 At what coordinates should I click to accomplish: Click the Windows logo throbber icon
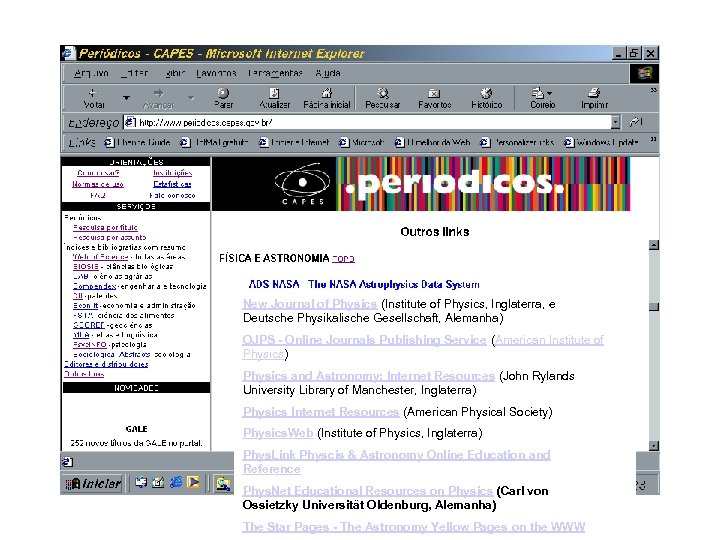point(644,73)
